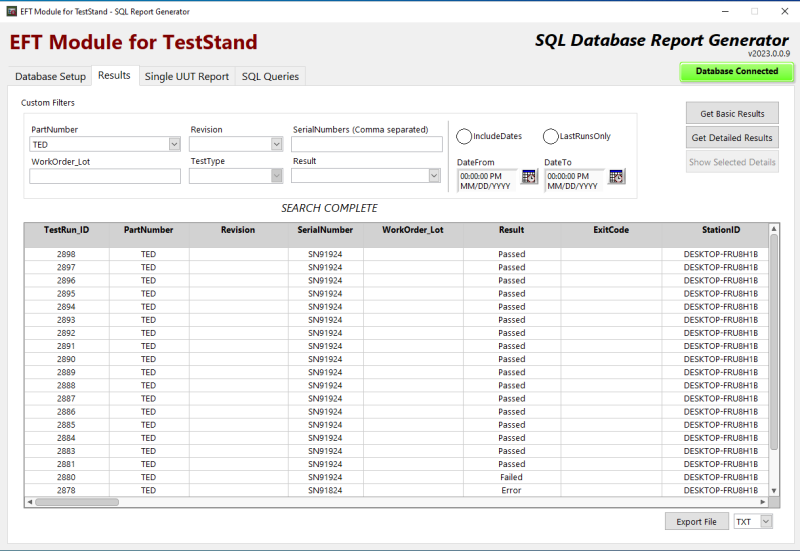This screenshot has height=551, width=800.
Task: Select TestRun_ID 2890 cell
Action: coord(66,359)
